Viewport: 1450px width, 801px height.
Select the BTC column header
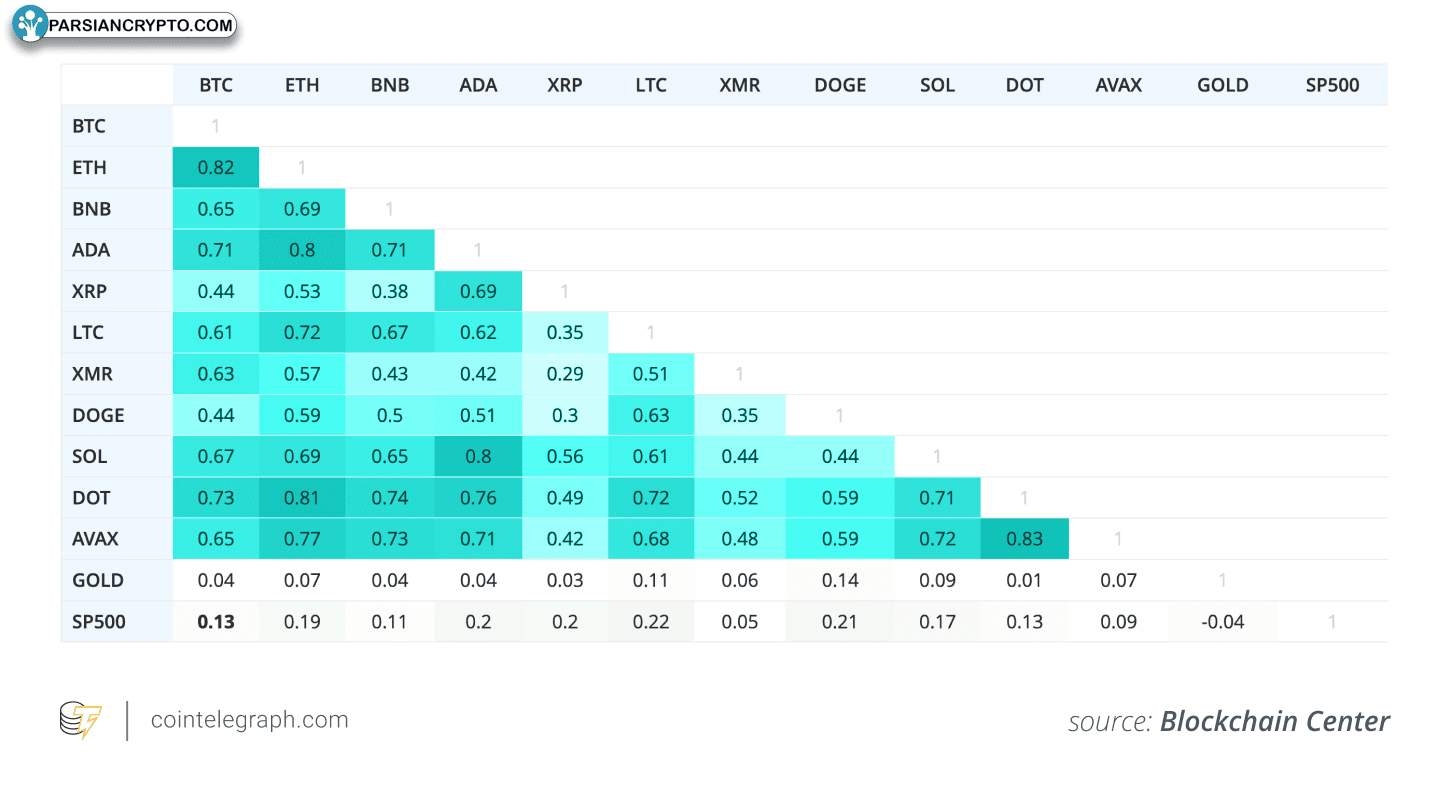coord(216,85)
